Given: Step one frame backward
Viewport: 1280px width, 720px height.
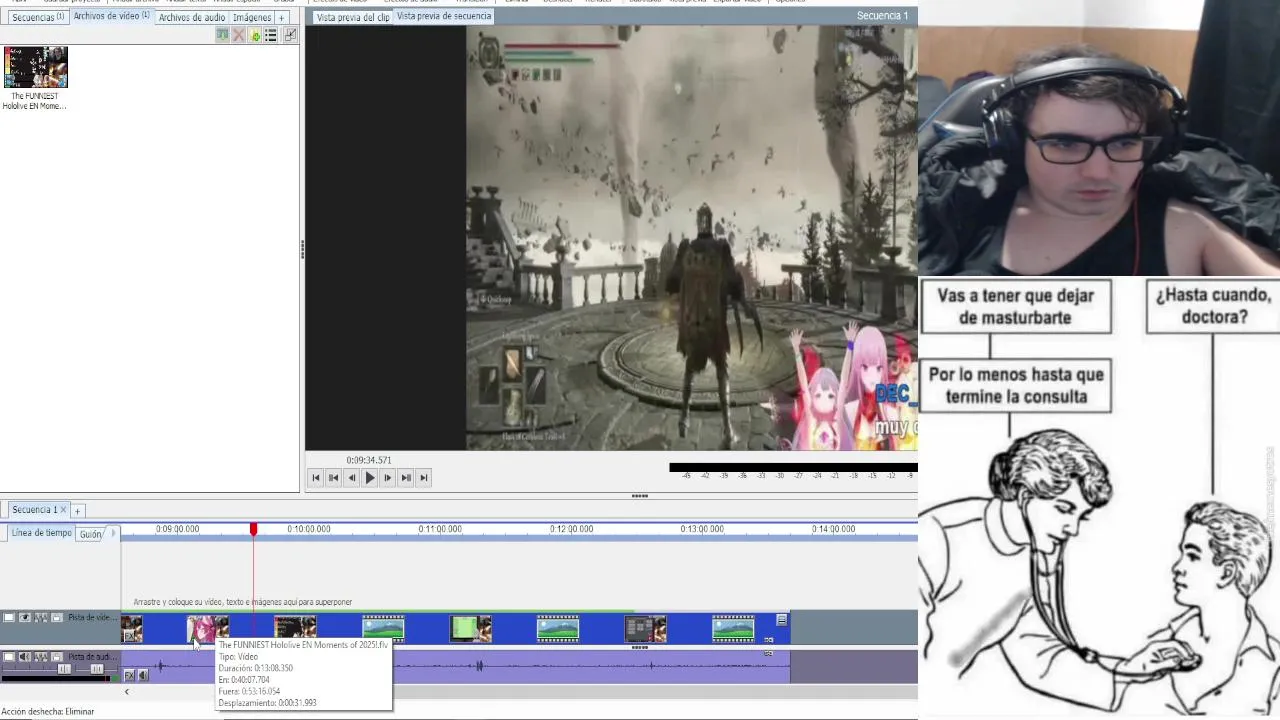Looking at the screenshot, I should point(352,478).
